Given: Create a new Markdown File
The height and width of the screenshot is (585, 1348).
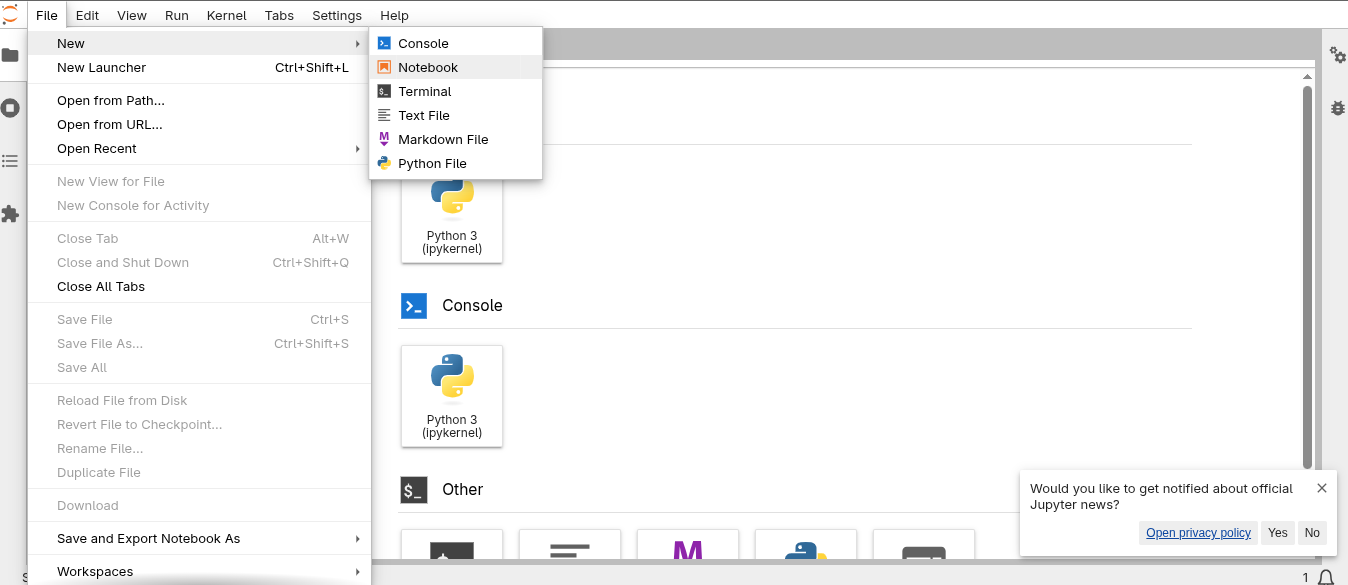Looking at the screenshot, I should click(443, 140).
